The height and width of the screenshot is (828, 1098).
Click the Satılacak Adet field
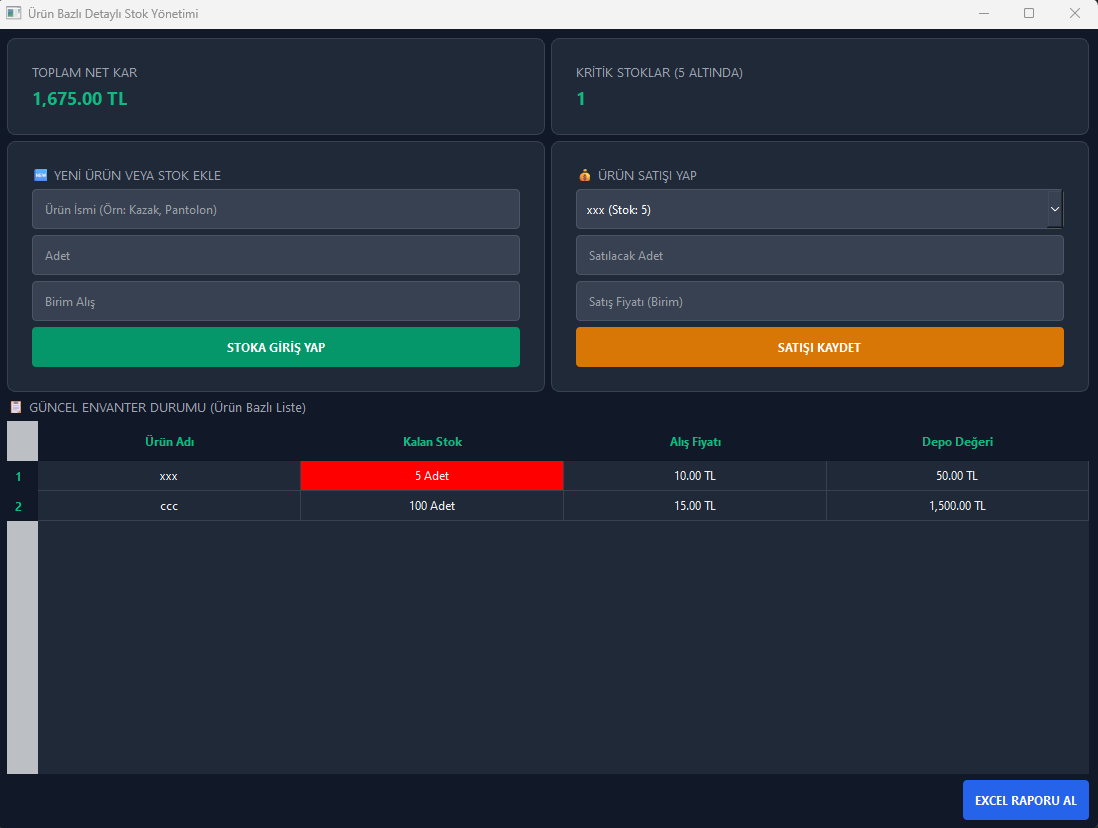coord(819,255)
